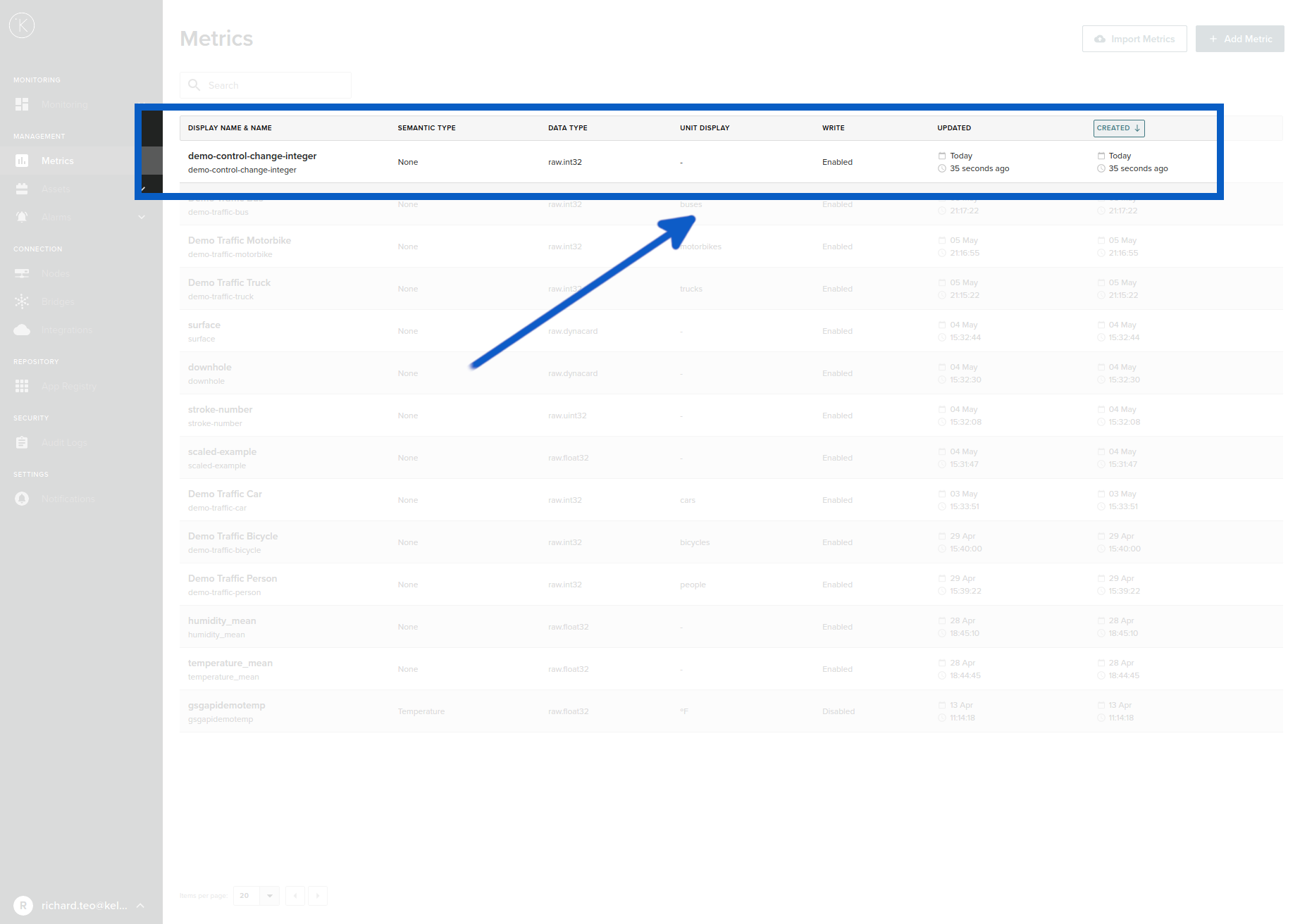Select the Monitoring icon in the sidebar
Image resolution: width=1300 pixels, height=924 pixels.
(x=22, y=104)
